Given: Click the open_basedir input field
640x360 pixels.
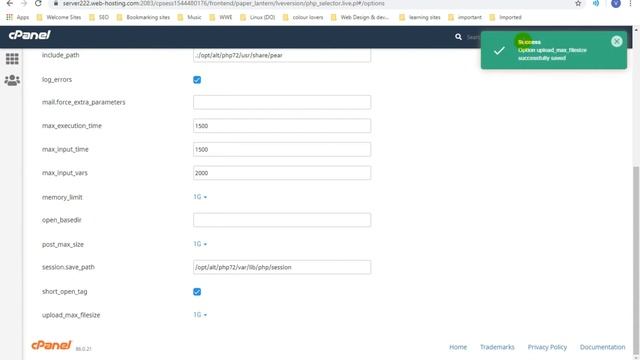Looking at the screenshot, I should (x=282, y=220).
